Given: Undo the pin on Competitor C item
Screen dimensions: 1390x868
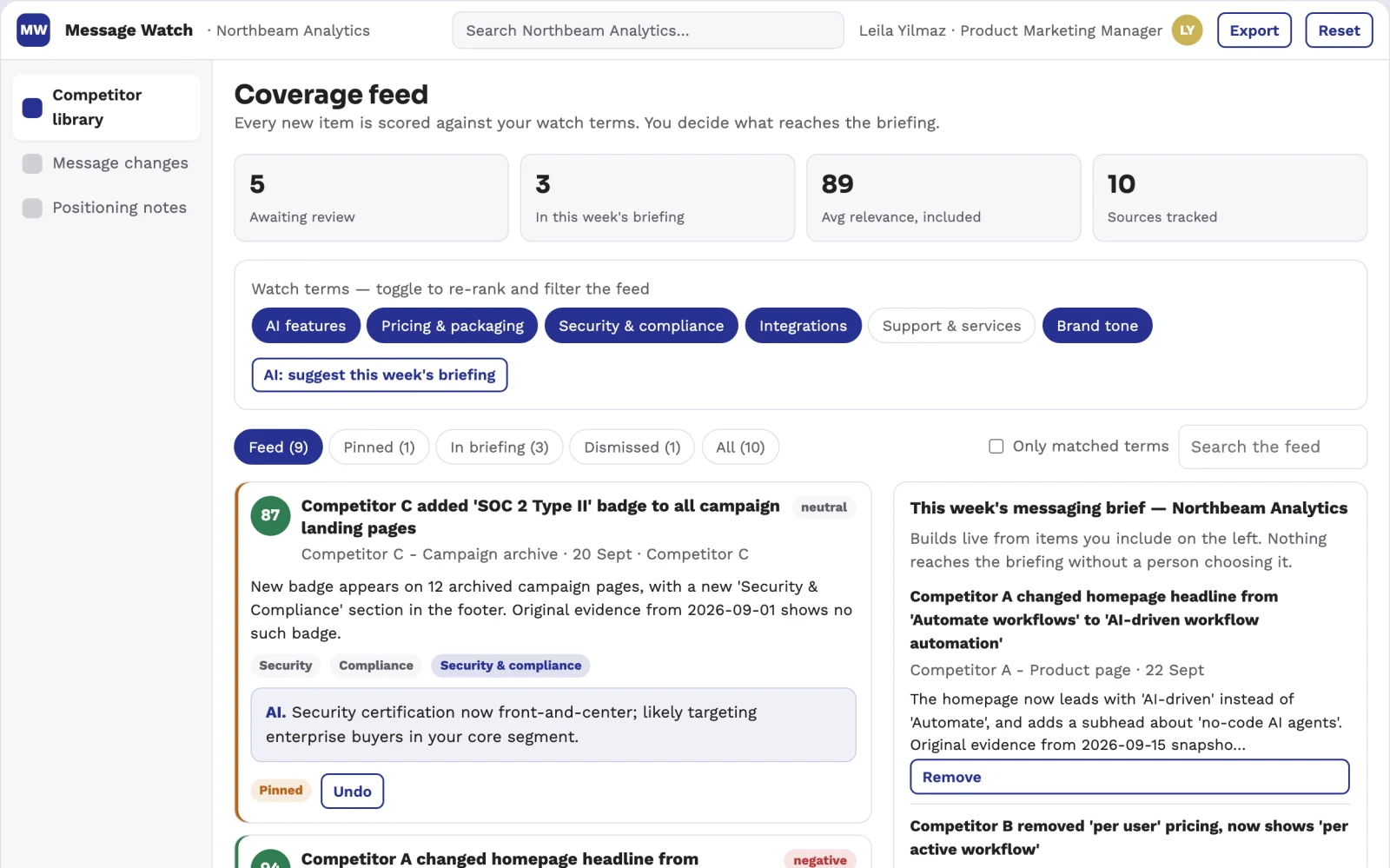Looking at the screenshot, I should point(352,792).
